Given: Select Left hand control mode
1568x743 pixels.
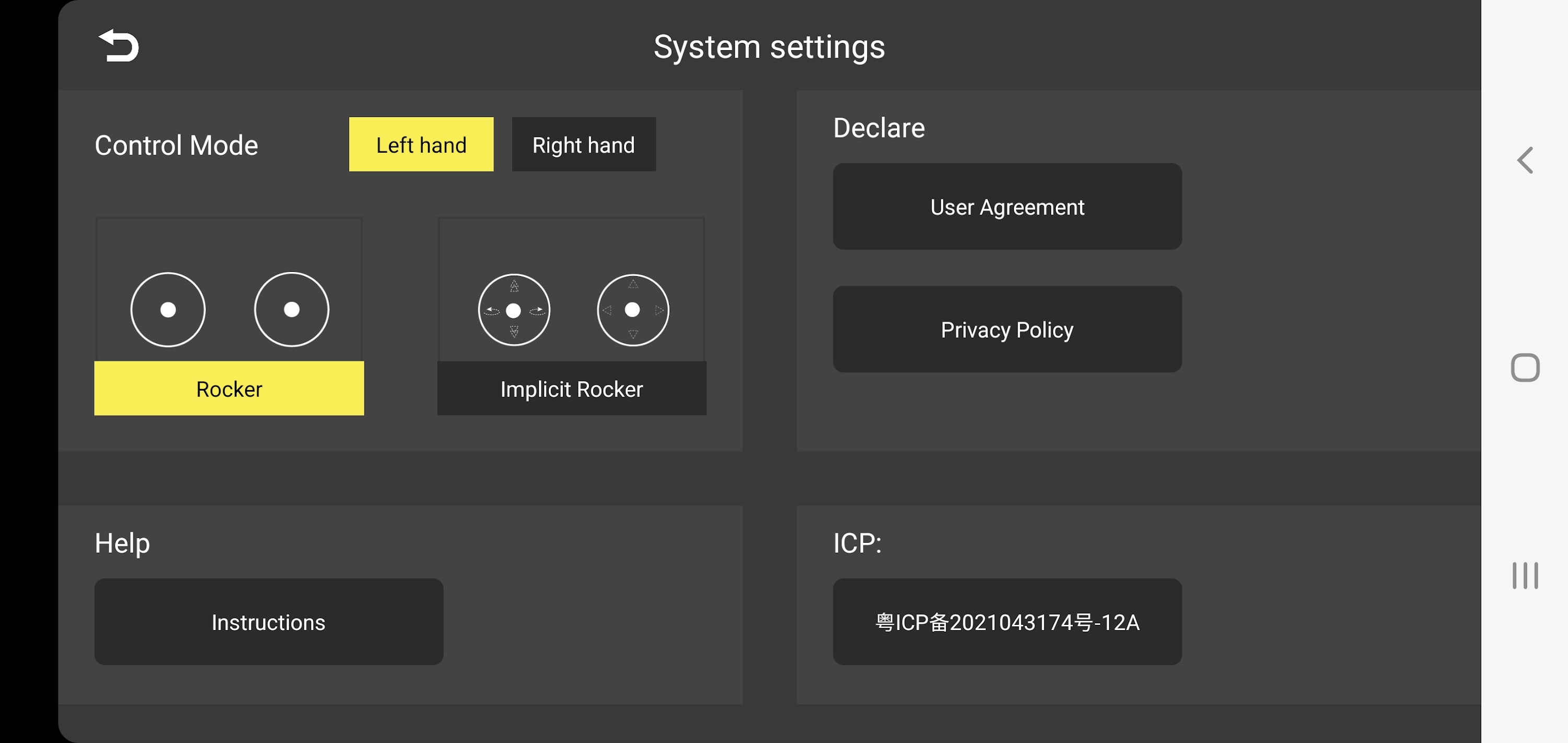Looking at the screenshot, I should [x=421, y=145].
